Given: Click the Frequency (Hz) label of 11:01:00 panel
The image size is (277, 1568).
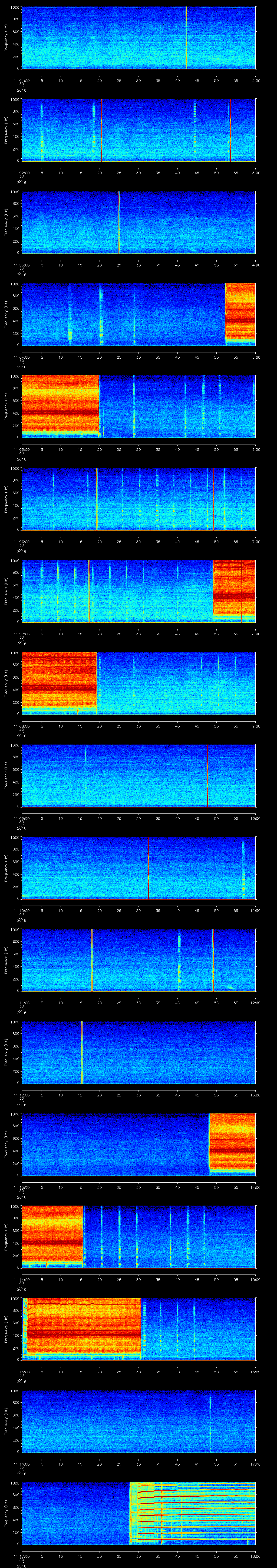Looking at the screenshot, I should point(7,38).
